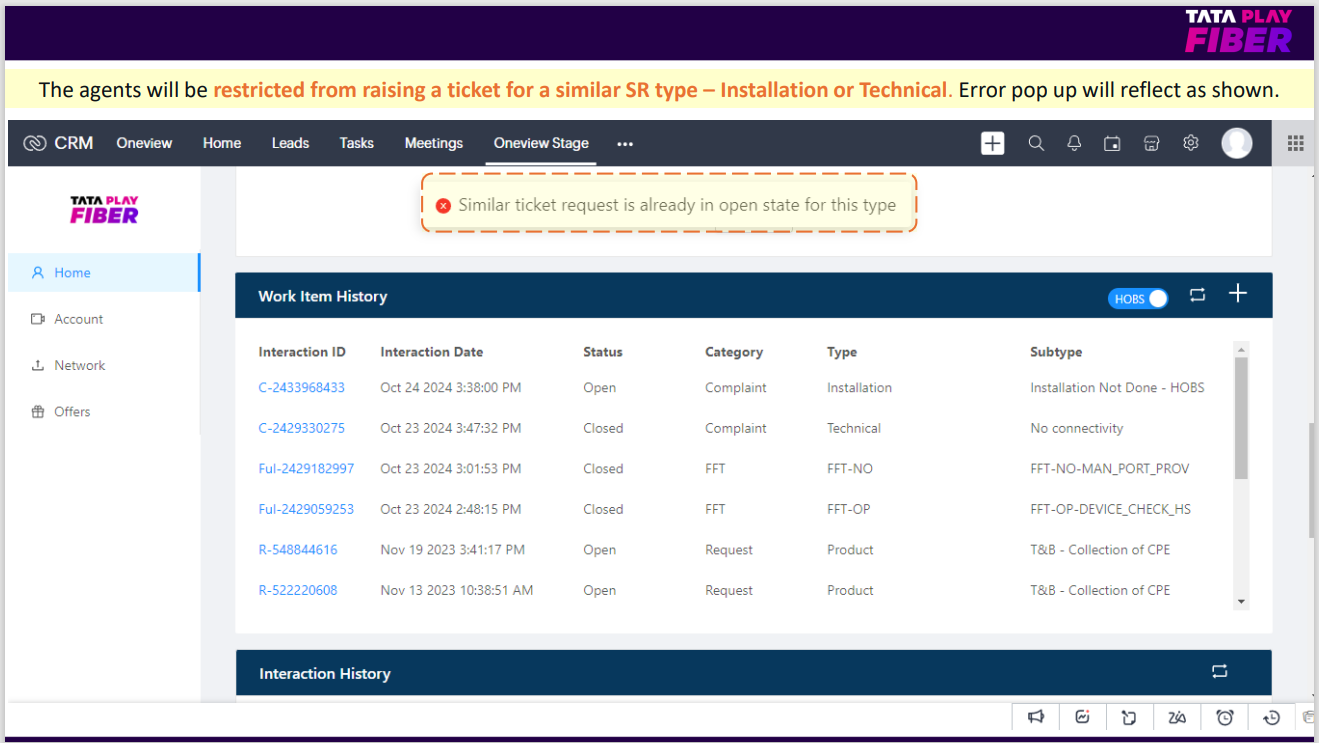Click the main page vertical scrollbar
This screenshot has width=1319, height=743.
(1313, 481)
